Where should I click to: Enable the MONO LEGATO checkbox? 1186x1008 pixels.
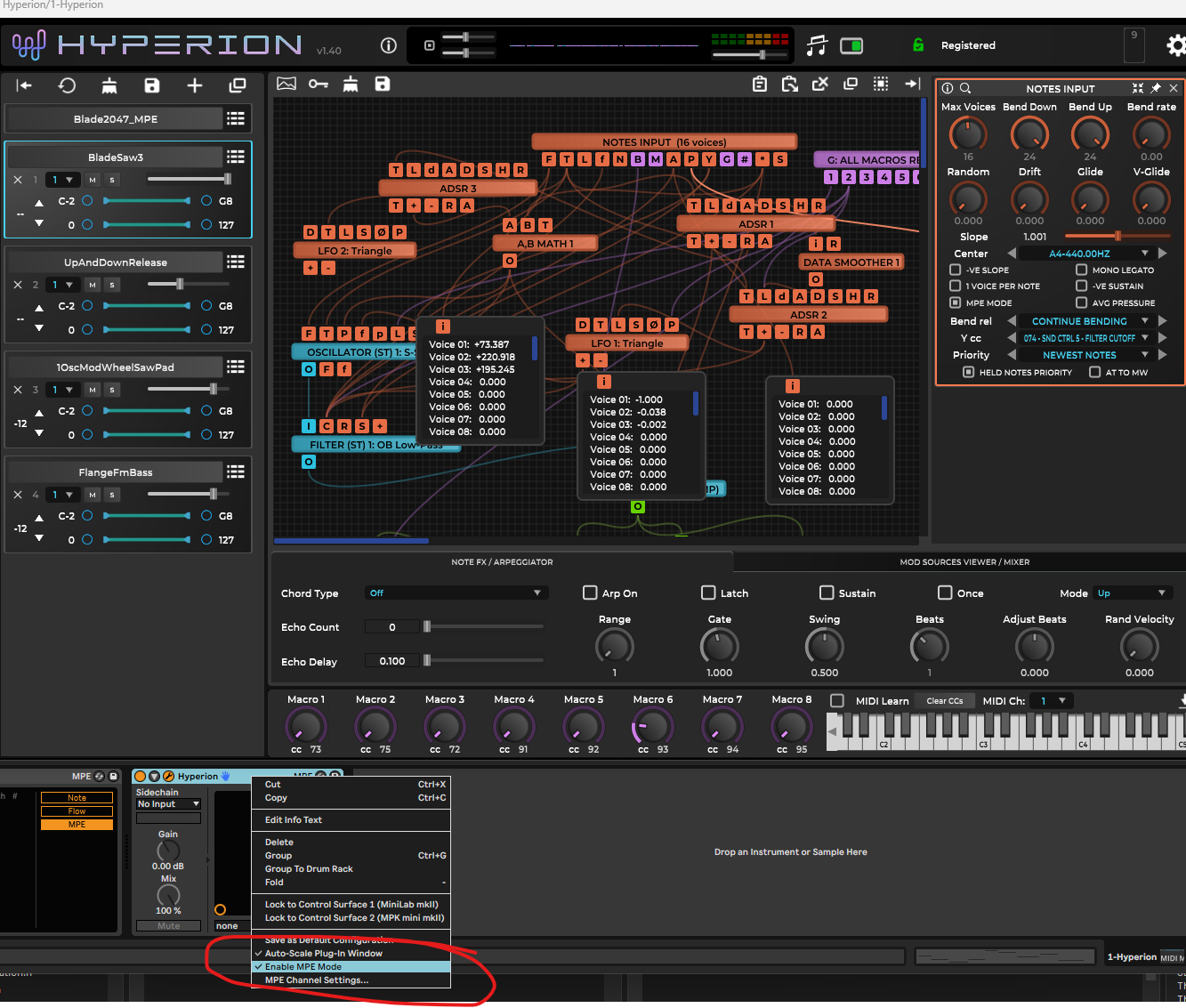click(x=1081, y=270)
